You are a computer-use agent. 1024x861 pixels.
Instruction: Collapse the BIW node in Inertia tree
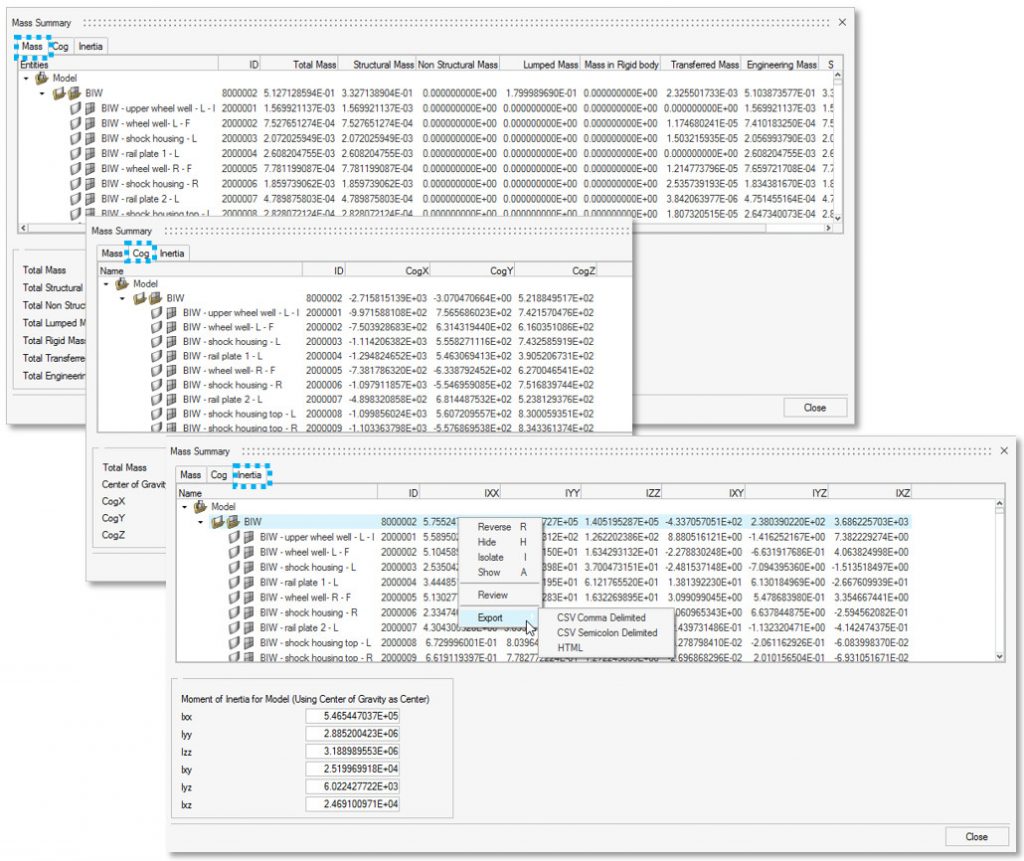pos(200,522)
